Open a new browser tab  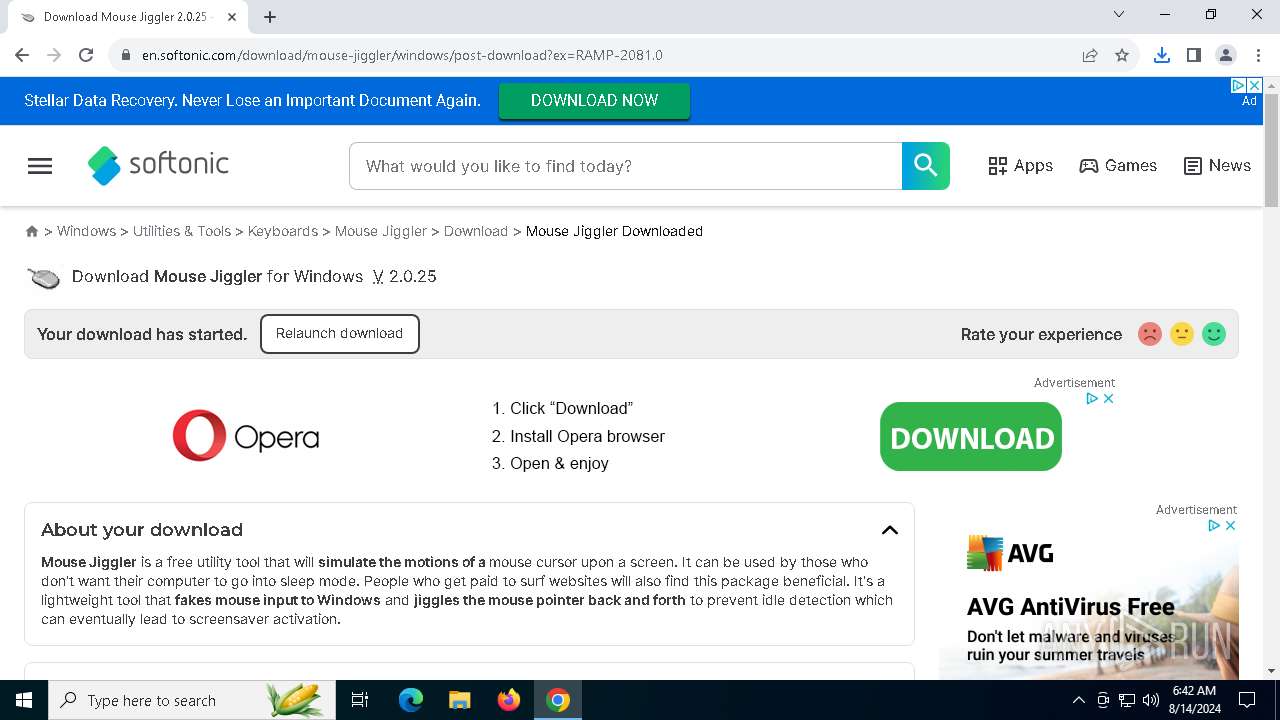pos(270,17)
